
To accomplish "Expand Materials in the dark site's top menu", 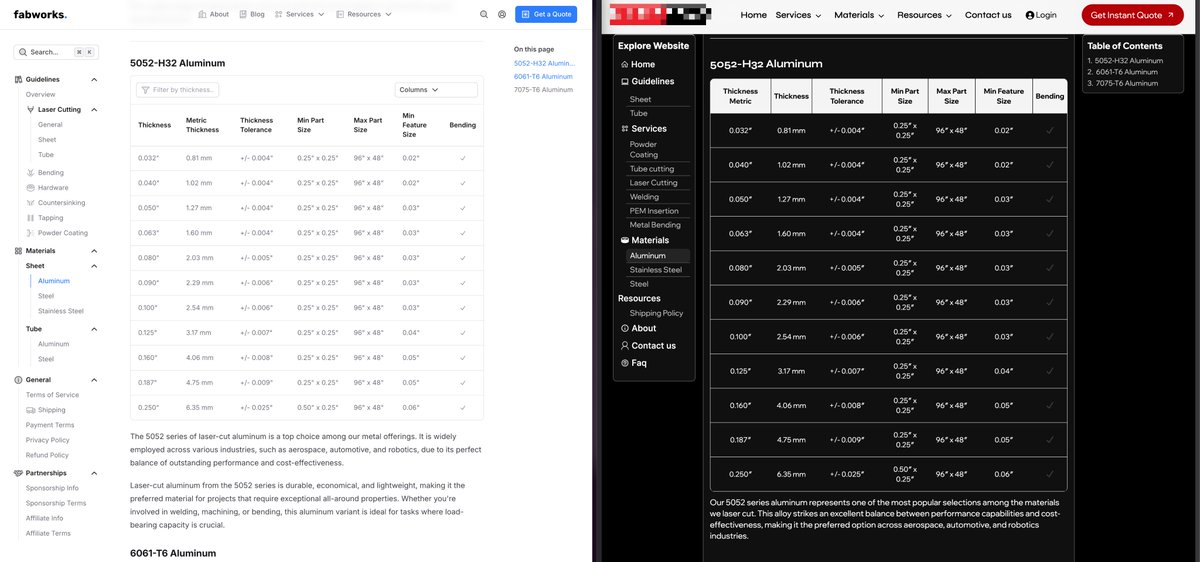I will point(860,15).
